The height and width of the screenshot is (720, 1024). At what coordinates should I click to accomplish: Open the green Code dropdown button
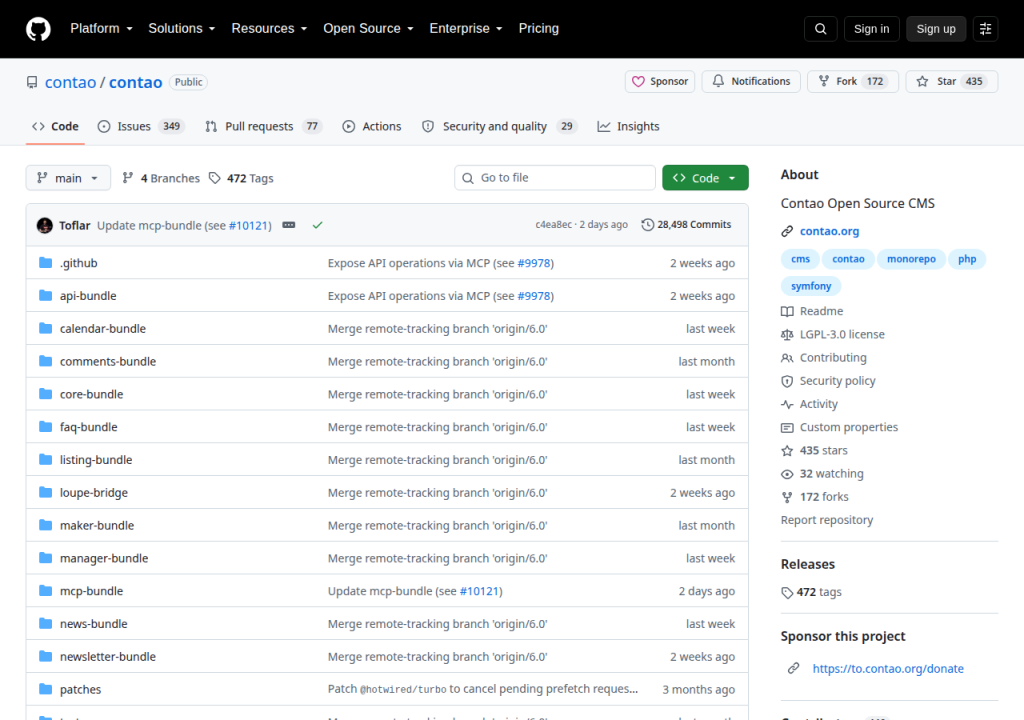click(x=705, y=178)
